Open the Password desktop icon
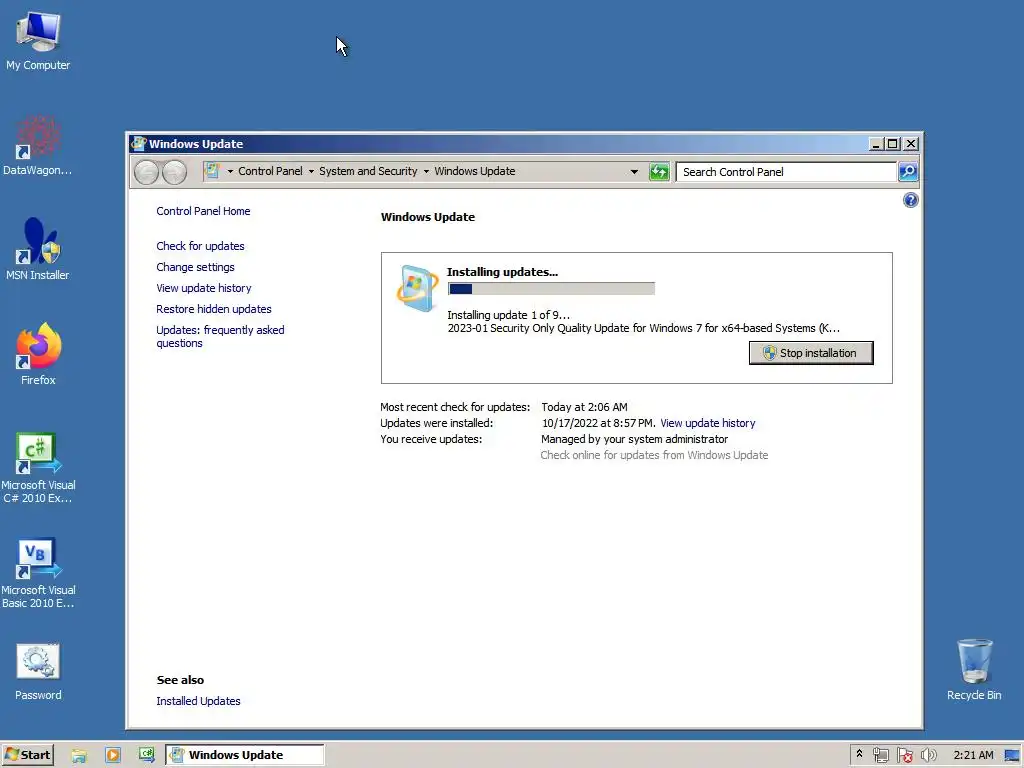The height and width of the screenshot is (768, 1024). pyautogui.click(x=38, y=670)
